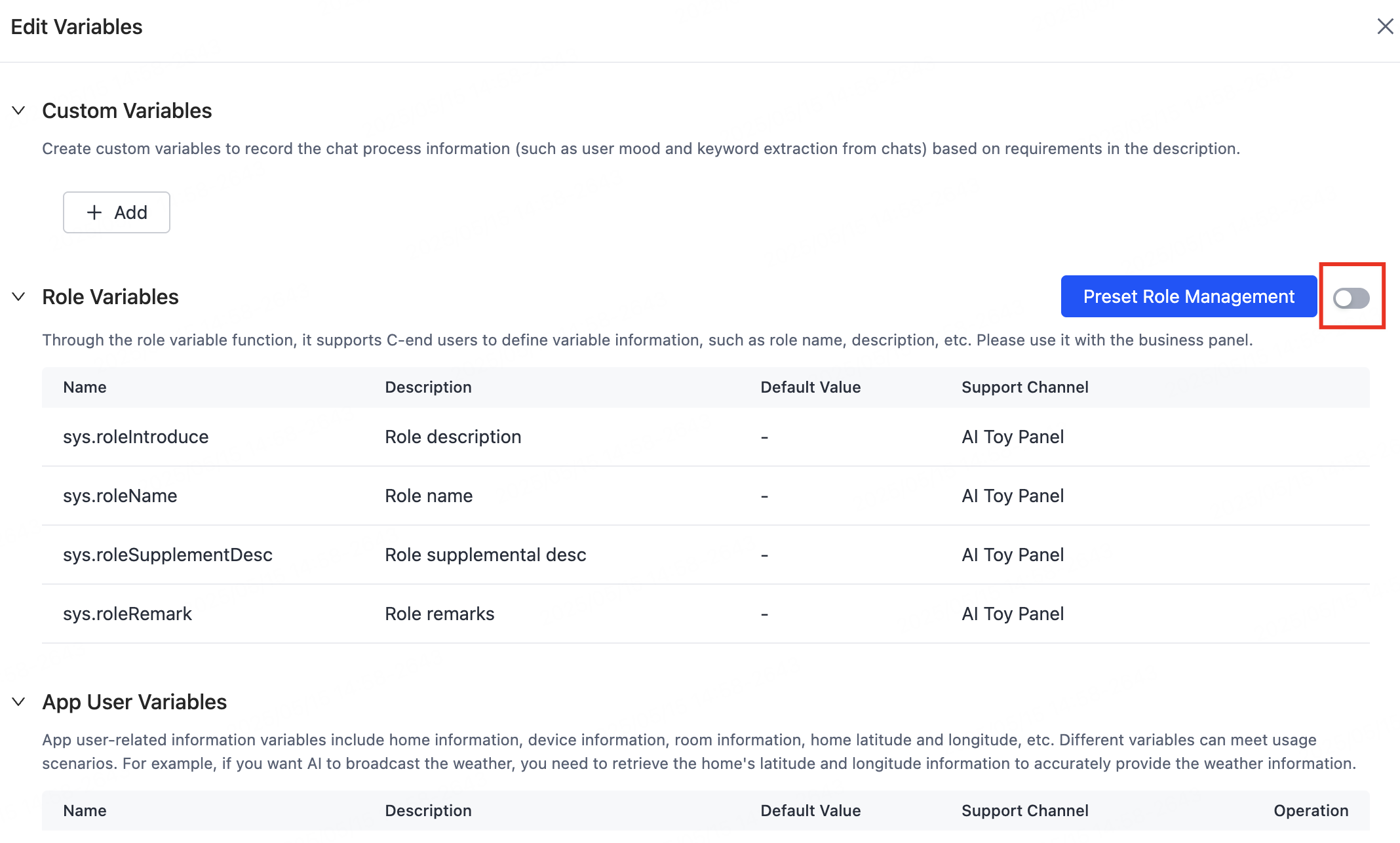The image size is (1400, 843).
Task: Add a new custom variable
Action: click(117, 212)
